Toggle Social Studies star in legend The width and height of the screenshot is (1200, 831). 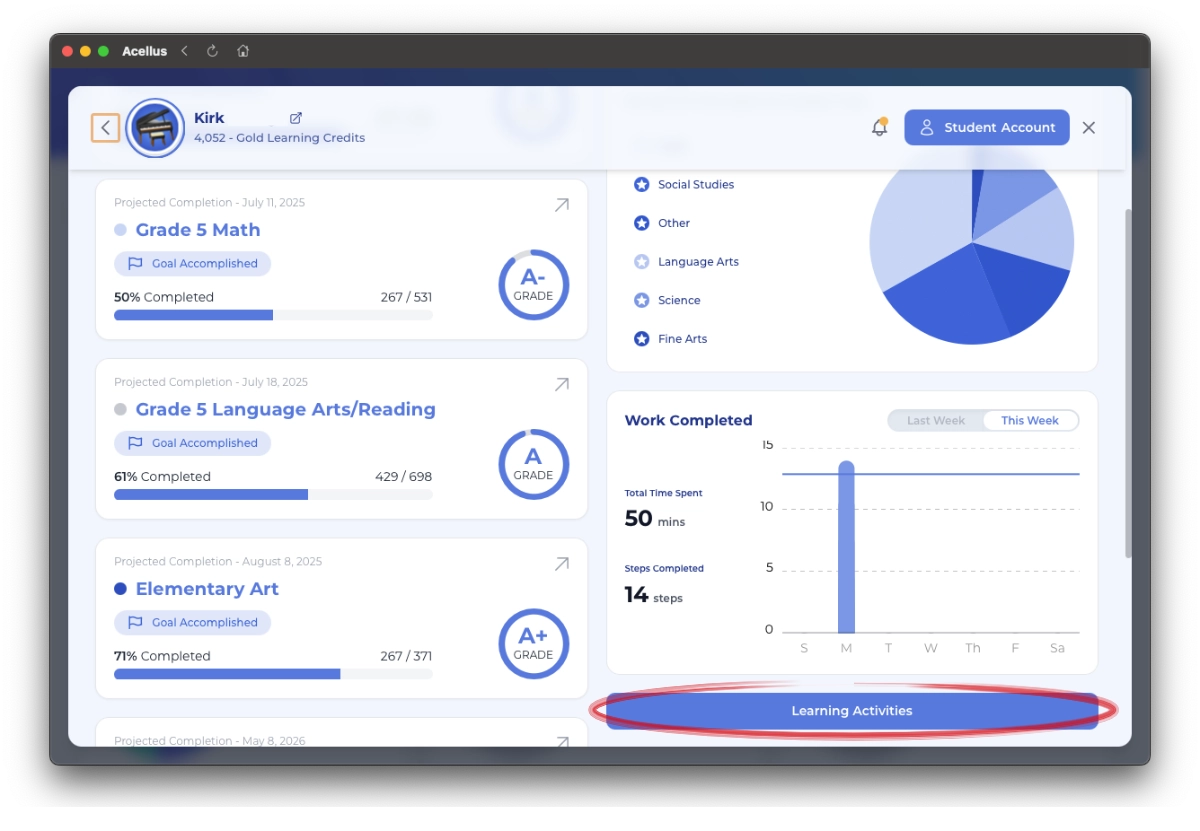click(x=642, y=185)
